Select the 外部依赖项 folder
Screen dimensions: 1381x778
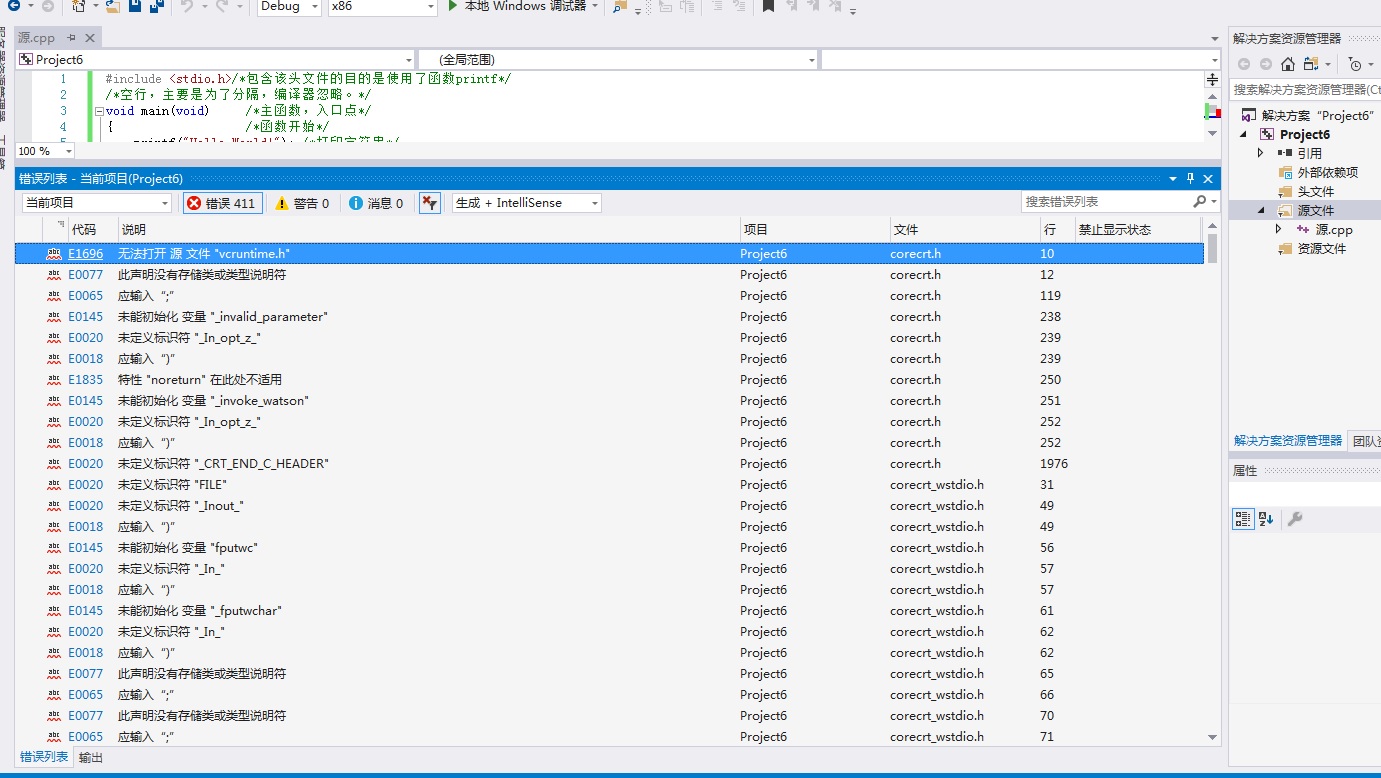tap(1318, 172)
